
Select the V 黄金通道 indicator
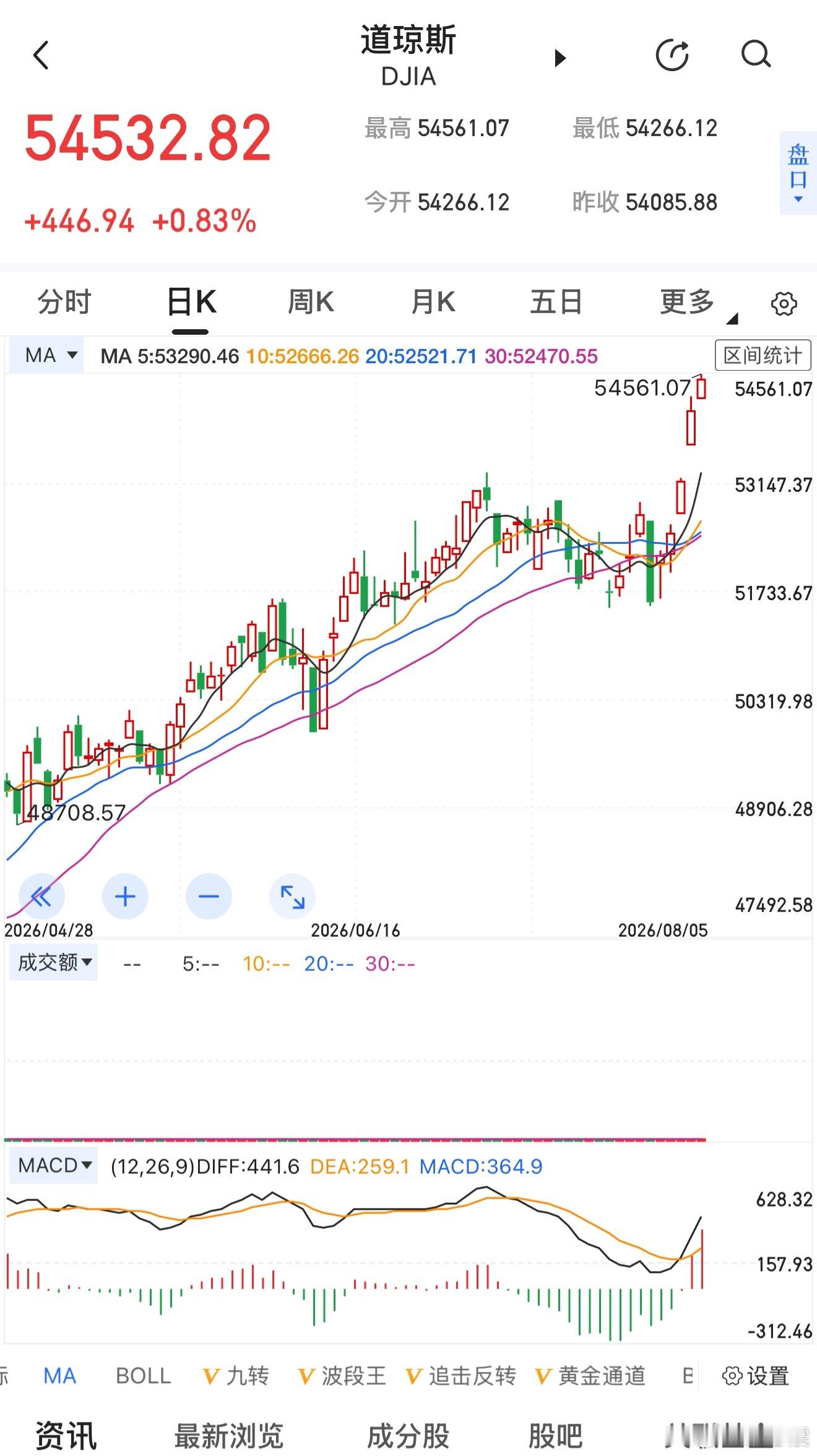click(590, 1376)
